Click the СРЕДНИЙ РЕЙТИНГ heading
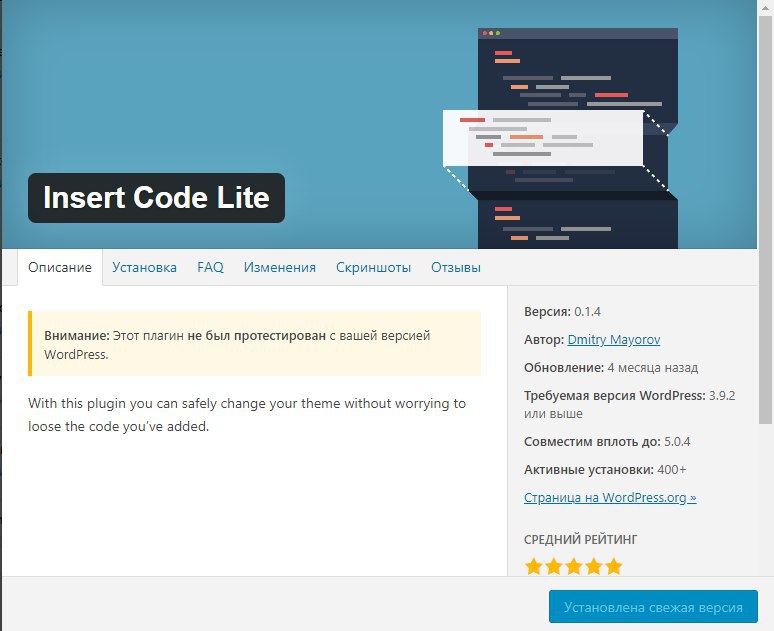The width and height of the screenshot is (774, 631). (580, 540)
